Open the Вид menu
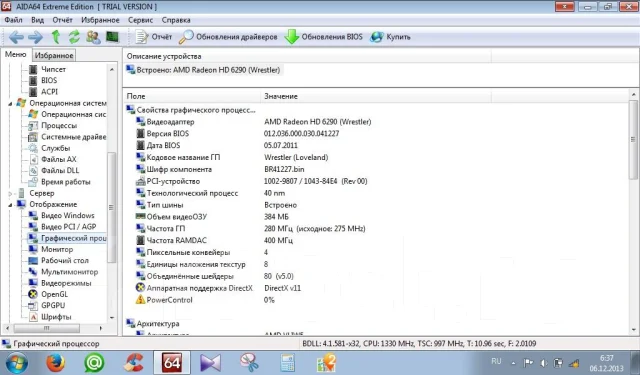 (x=38, y=20)
